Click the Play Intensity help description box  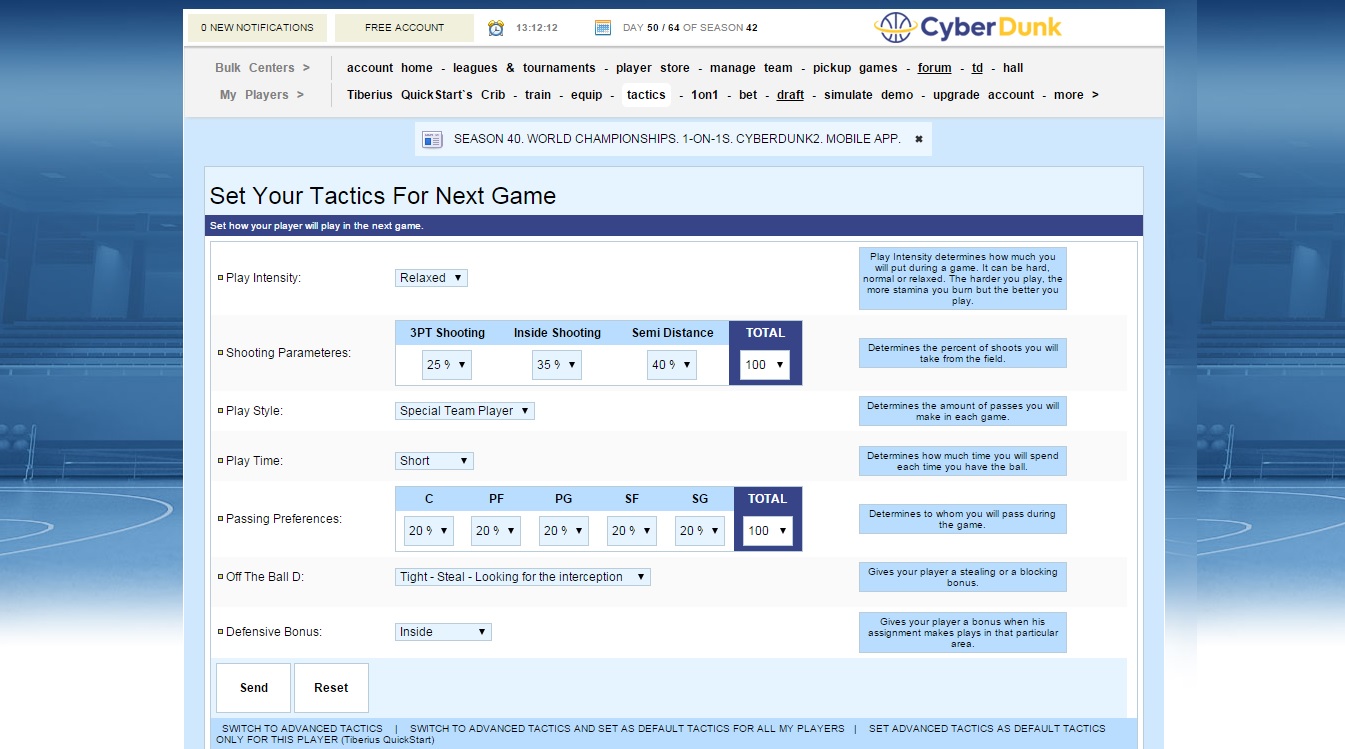click(x=962, y=278)
